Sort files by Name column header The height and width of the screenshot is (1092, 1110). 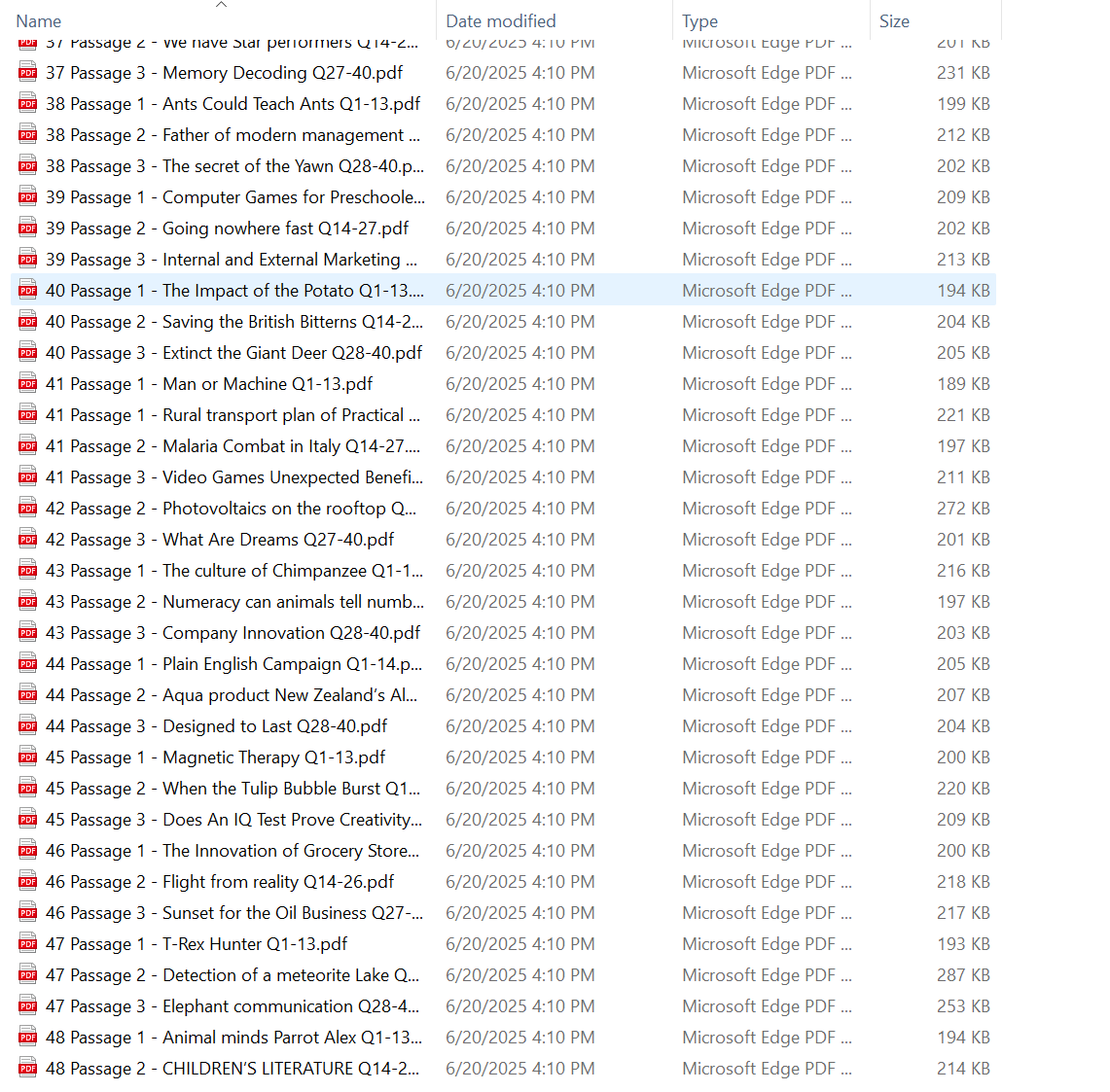coord(39,21)
